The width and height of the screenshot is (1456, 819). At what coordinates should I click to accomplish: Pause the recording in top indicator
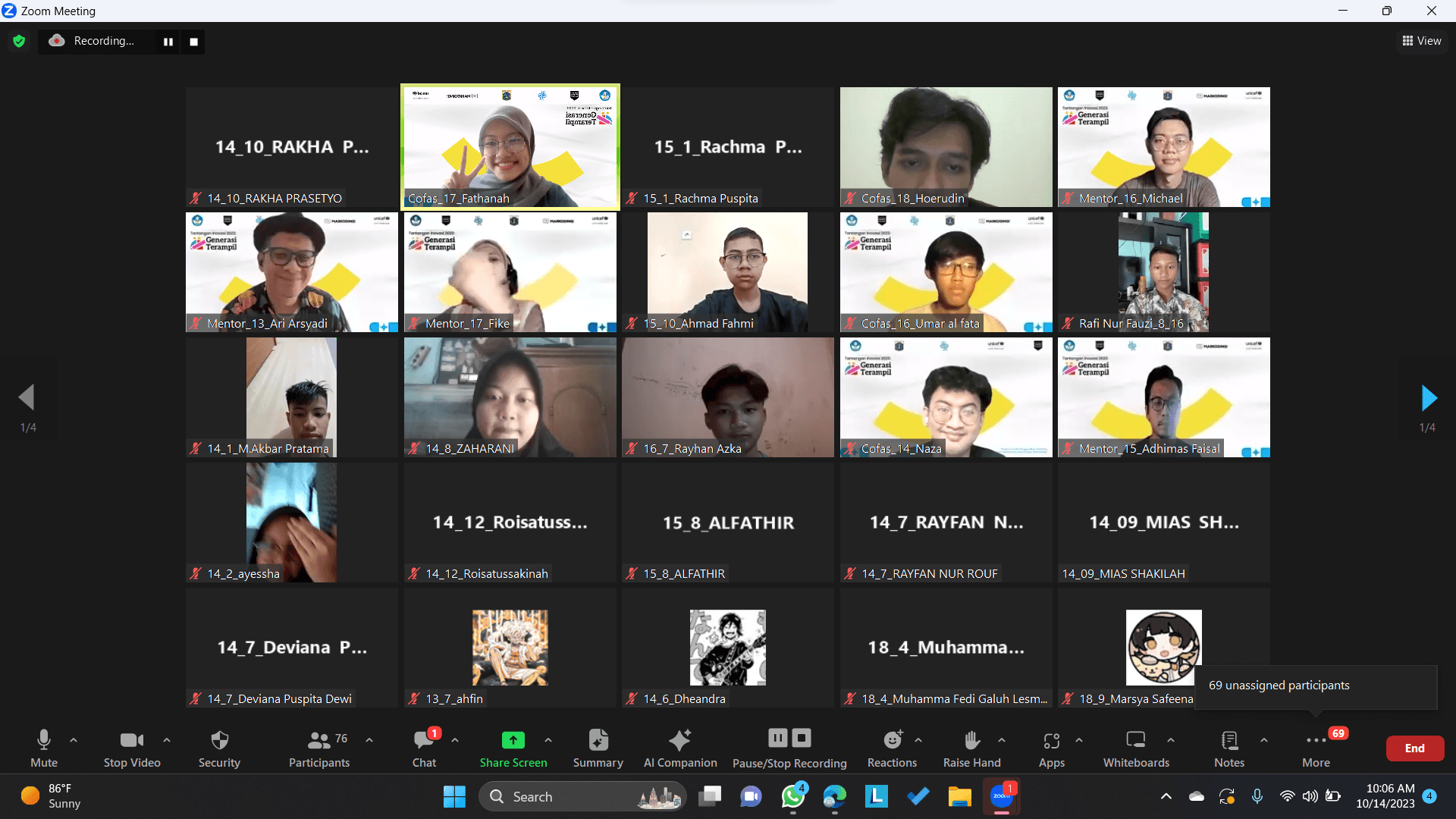[168, 42]
